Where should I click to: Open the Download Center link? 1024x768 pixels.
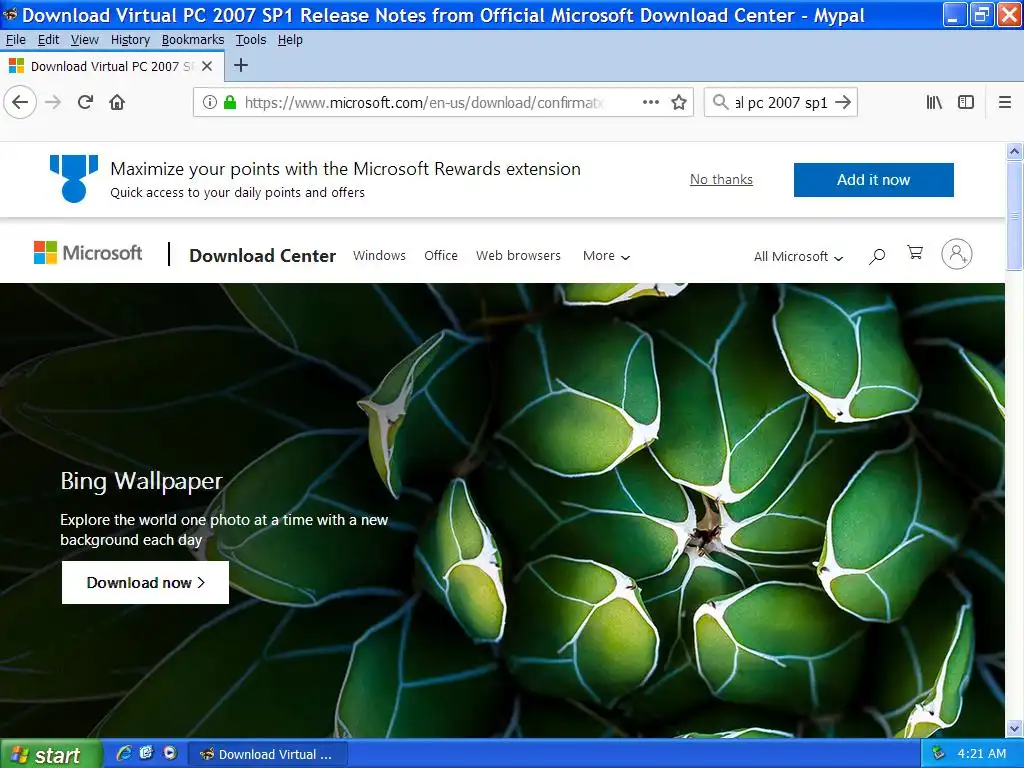263,256
